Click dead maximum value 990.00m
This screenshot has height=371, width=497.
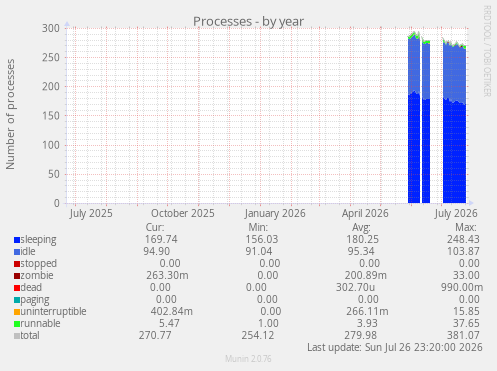click(462, 287)
